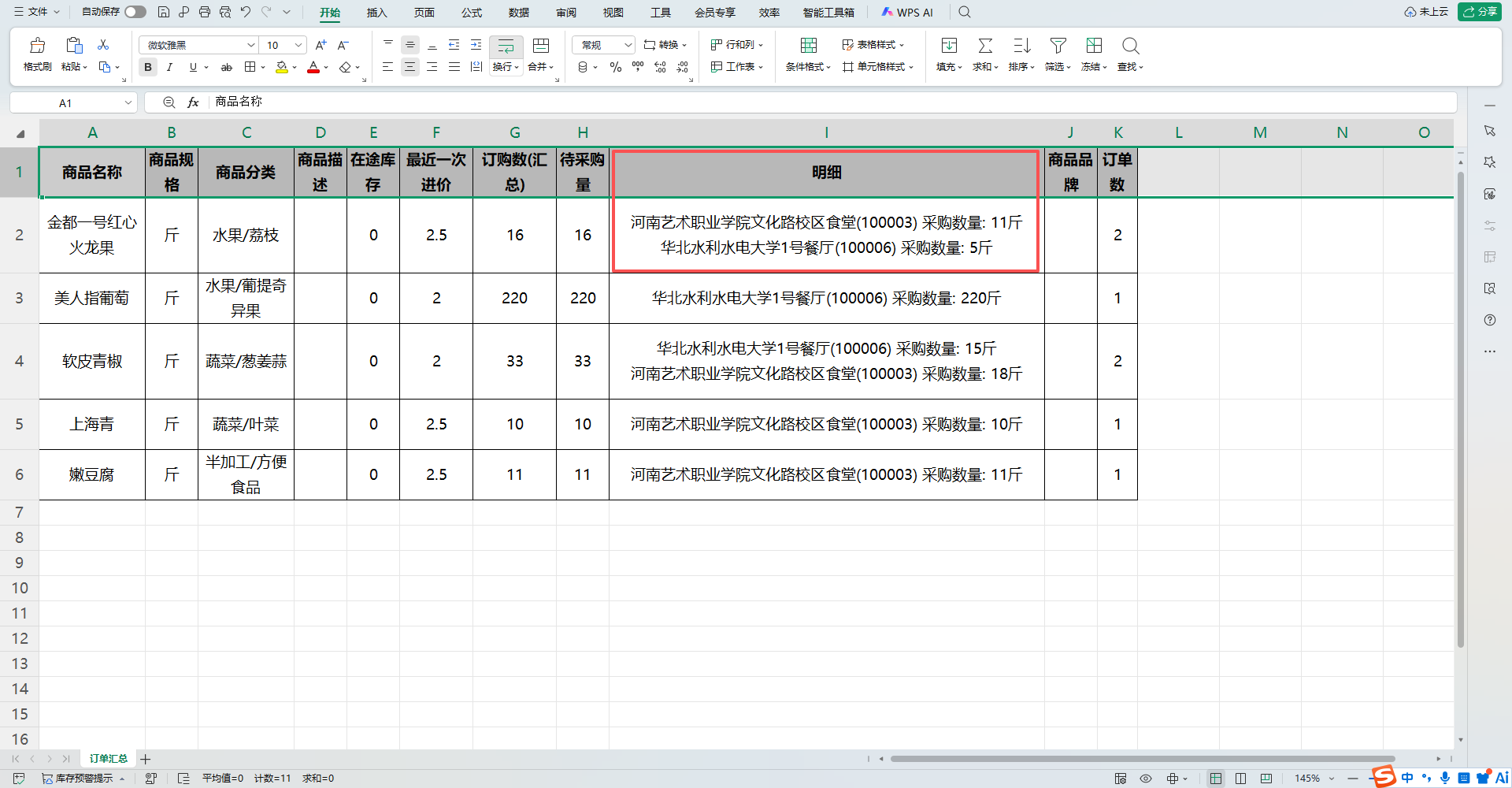Click the Save icon in quick access bar

click(x=164, y=12)
